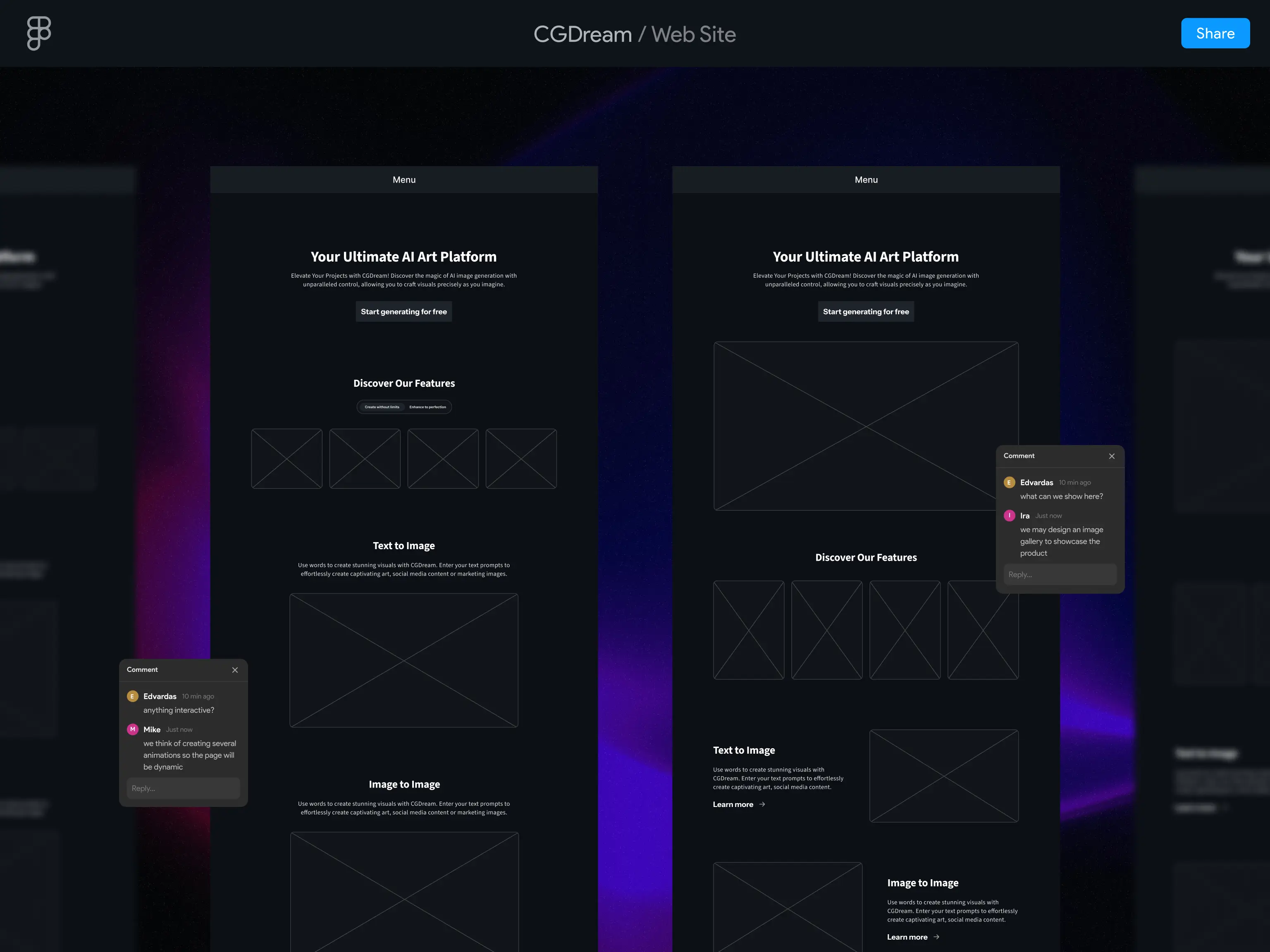
Task: Select the Create without limits pill tab
Action: pos(382,407)
